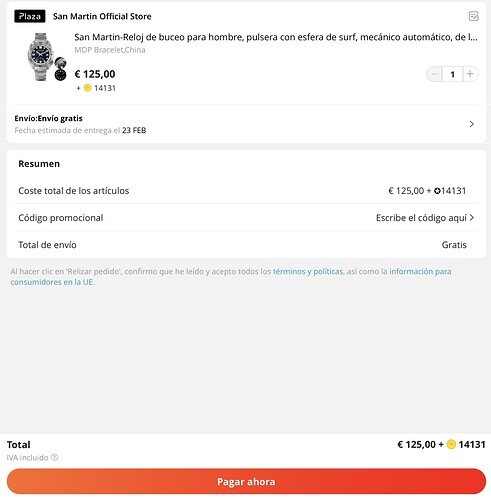Open términos y políticas link
Screen dimensions: 491x500
(x=308, y=271)
